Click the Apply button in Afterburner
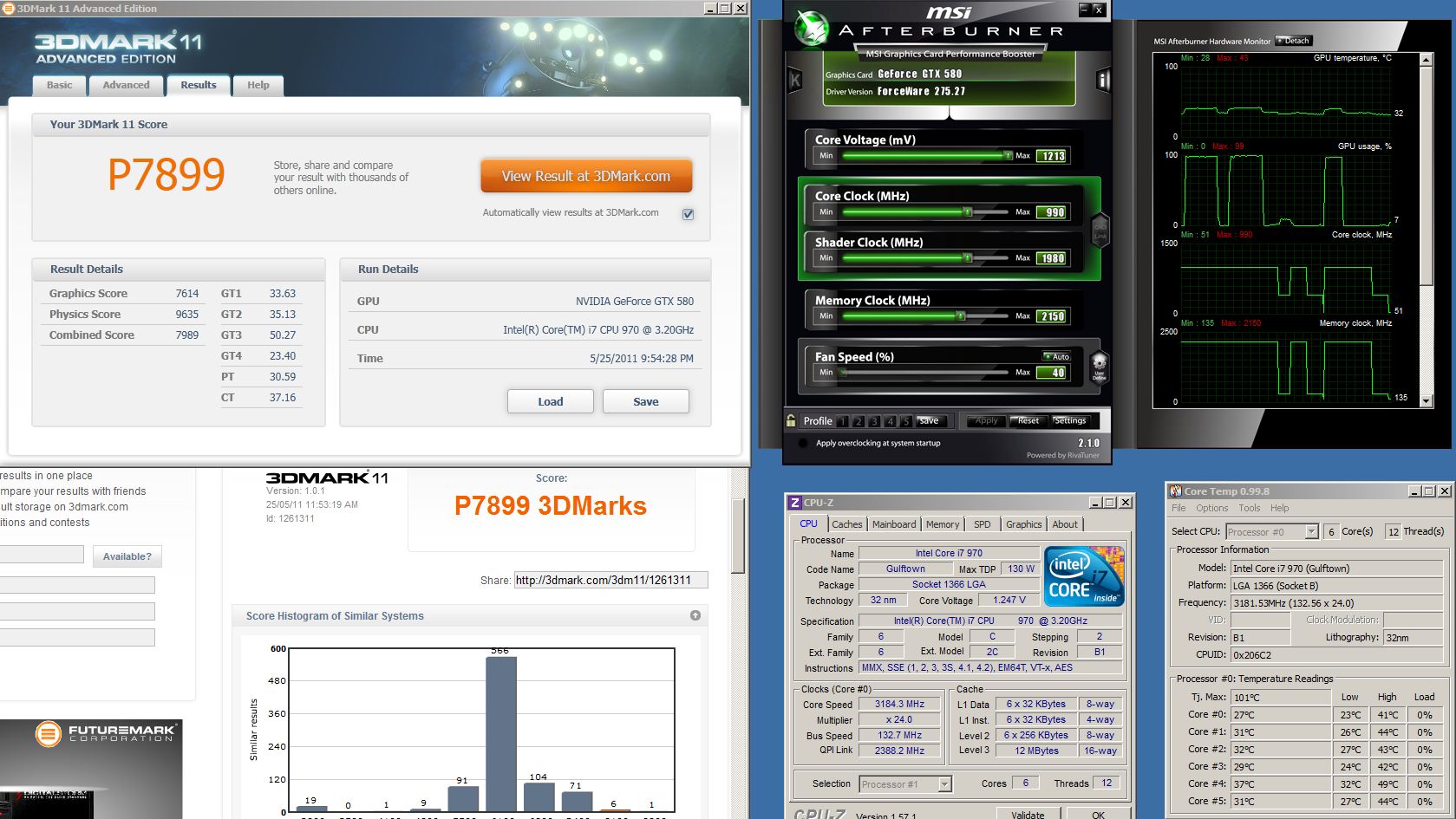 (987, 420)
